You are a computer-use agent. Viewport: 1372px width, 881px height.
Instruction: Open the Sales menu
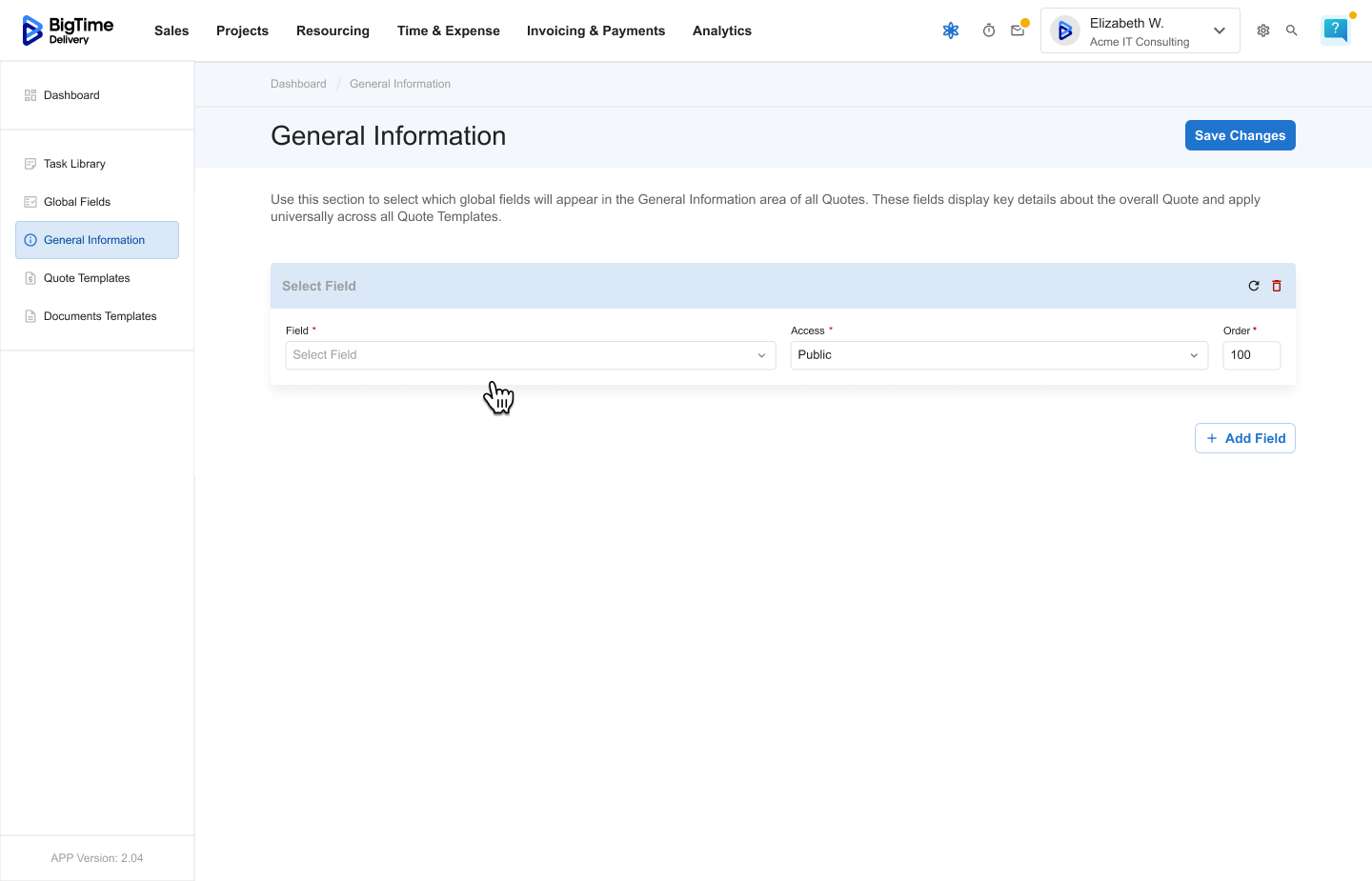tap(171, 30)
